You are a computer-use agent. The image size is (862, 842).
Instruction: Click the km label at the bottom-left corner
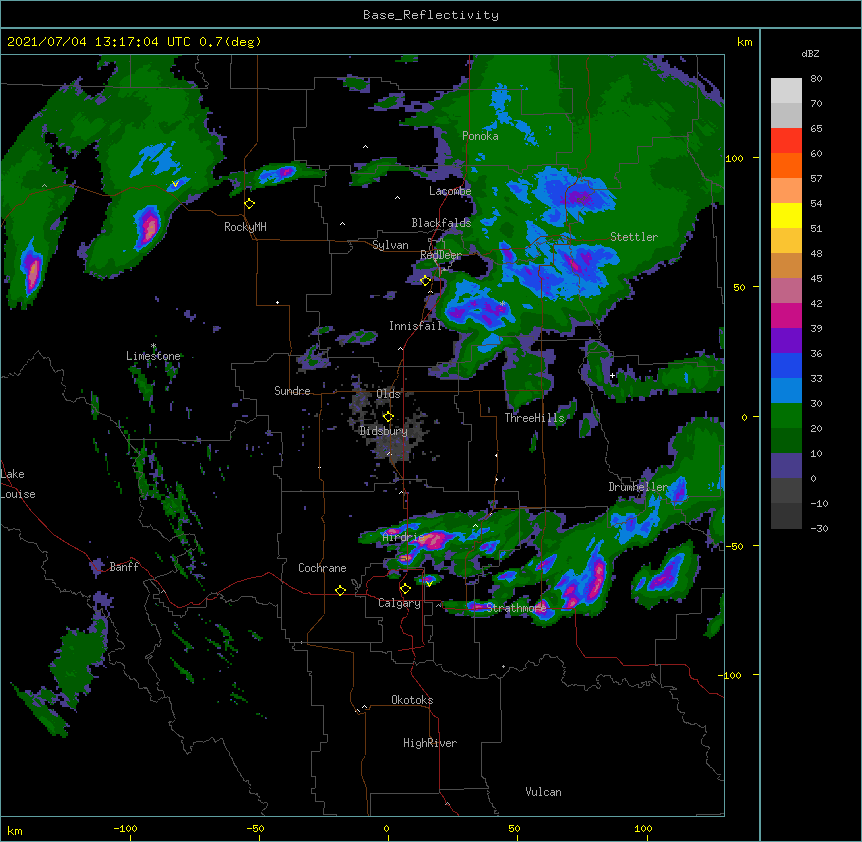coord(15,830)
